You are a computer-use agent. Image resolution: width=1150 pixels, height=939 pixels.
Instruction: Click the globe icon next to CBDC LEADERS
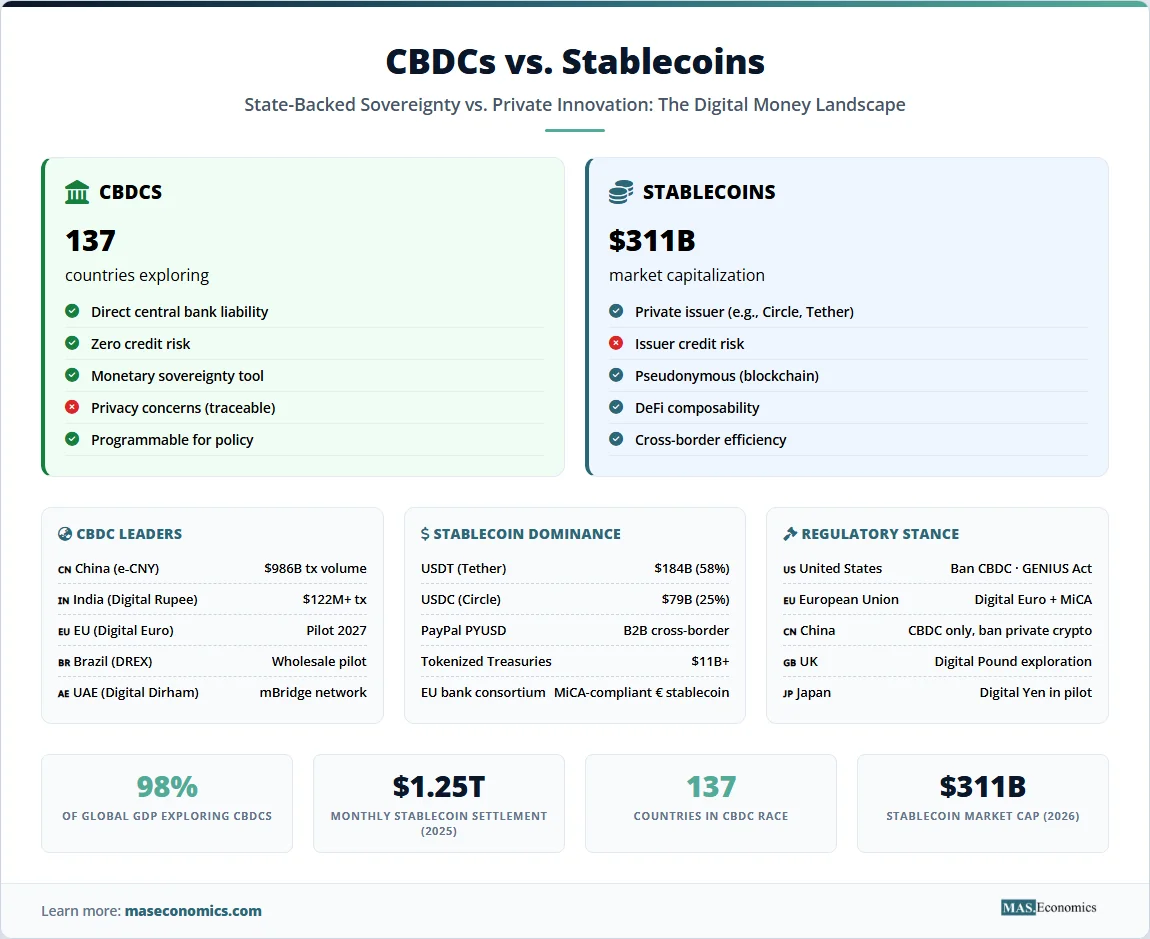pos(65,534)
